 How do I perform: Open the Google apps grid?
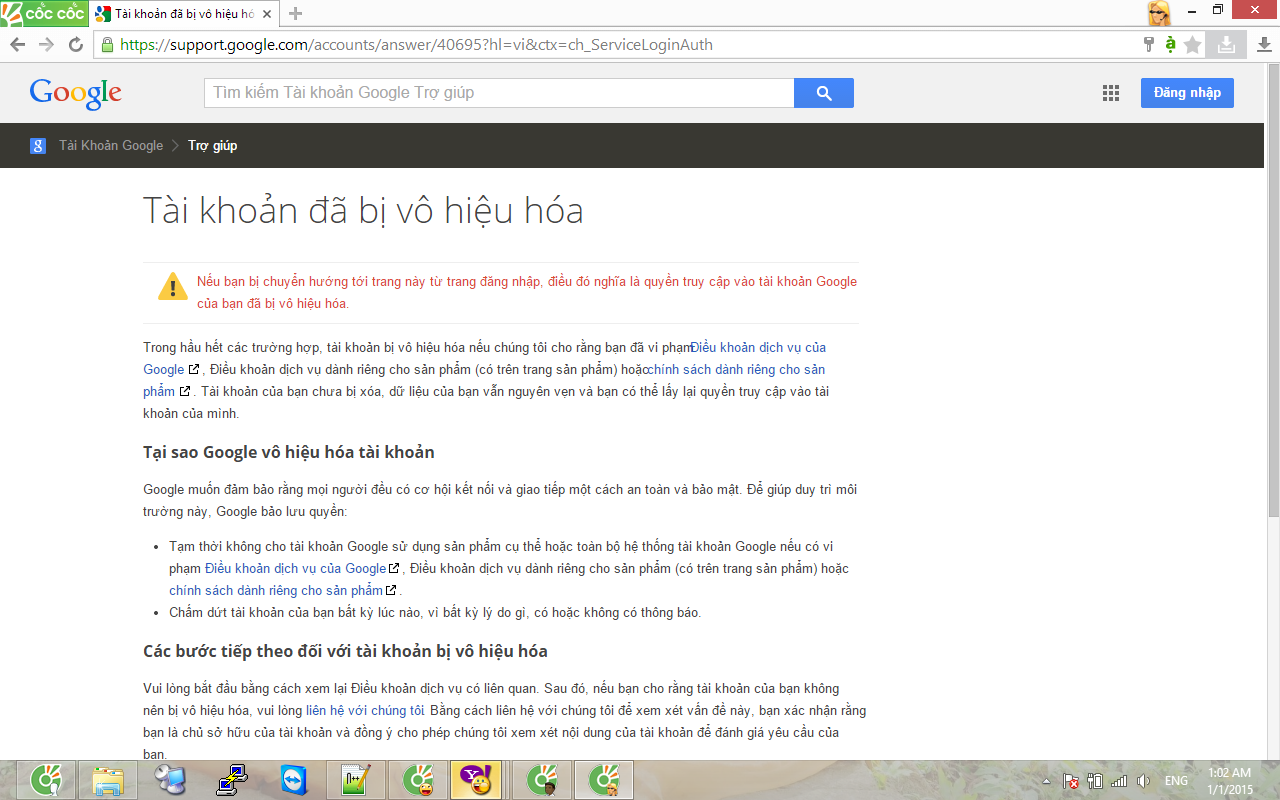(x=1110, y=93)
